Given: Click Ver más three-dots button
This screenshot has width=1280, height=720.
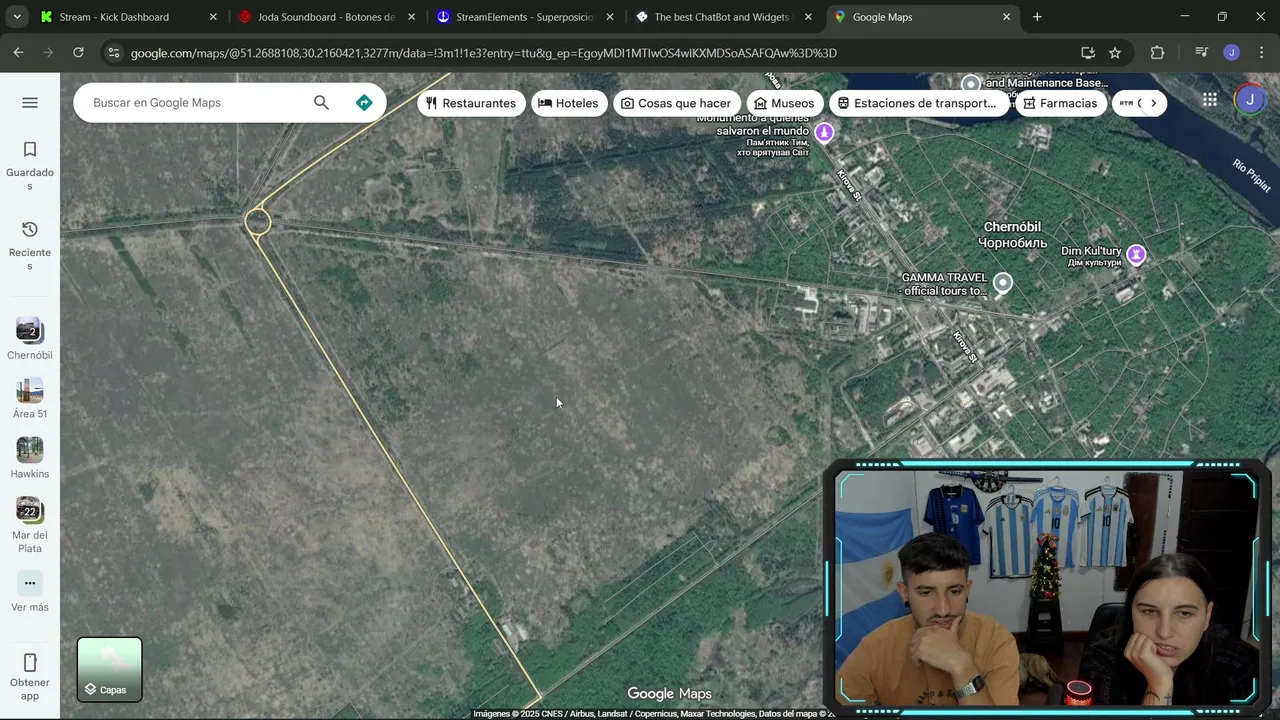Looking at the screenshot, I should (30, 583).
